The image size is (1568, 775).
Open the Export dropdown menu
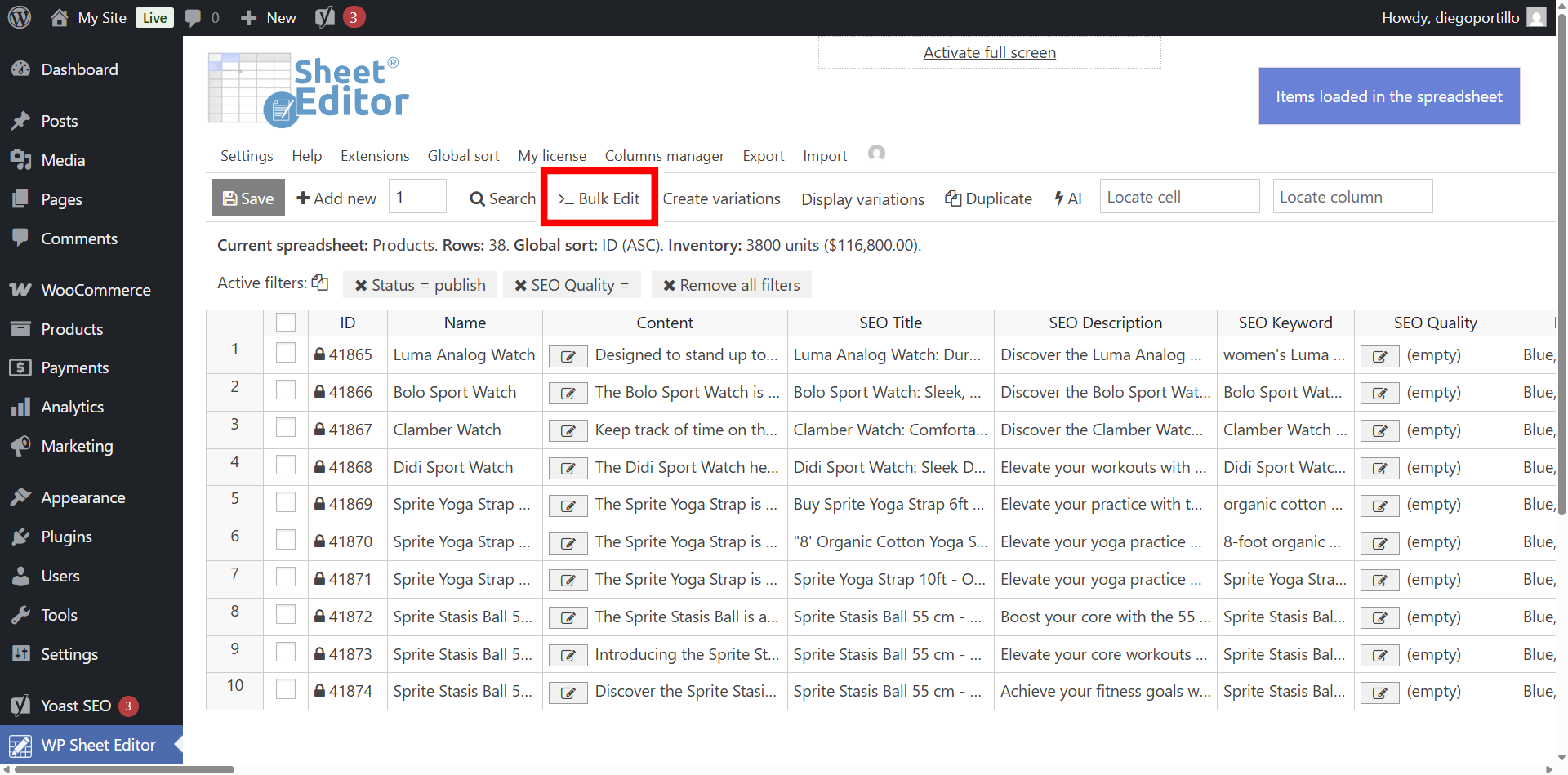point(763,155)
